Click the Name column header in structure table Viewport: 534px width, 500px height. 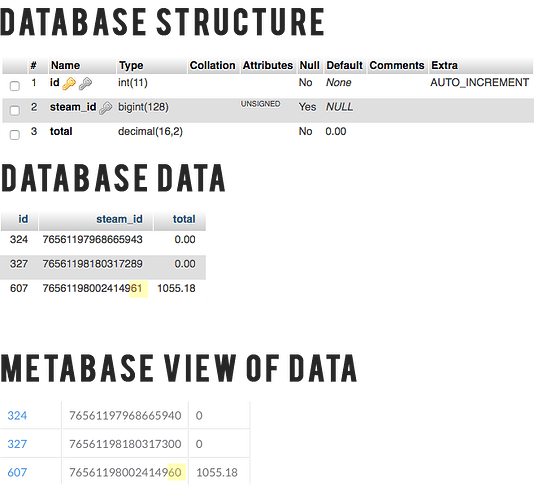click(65, 65)
